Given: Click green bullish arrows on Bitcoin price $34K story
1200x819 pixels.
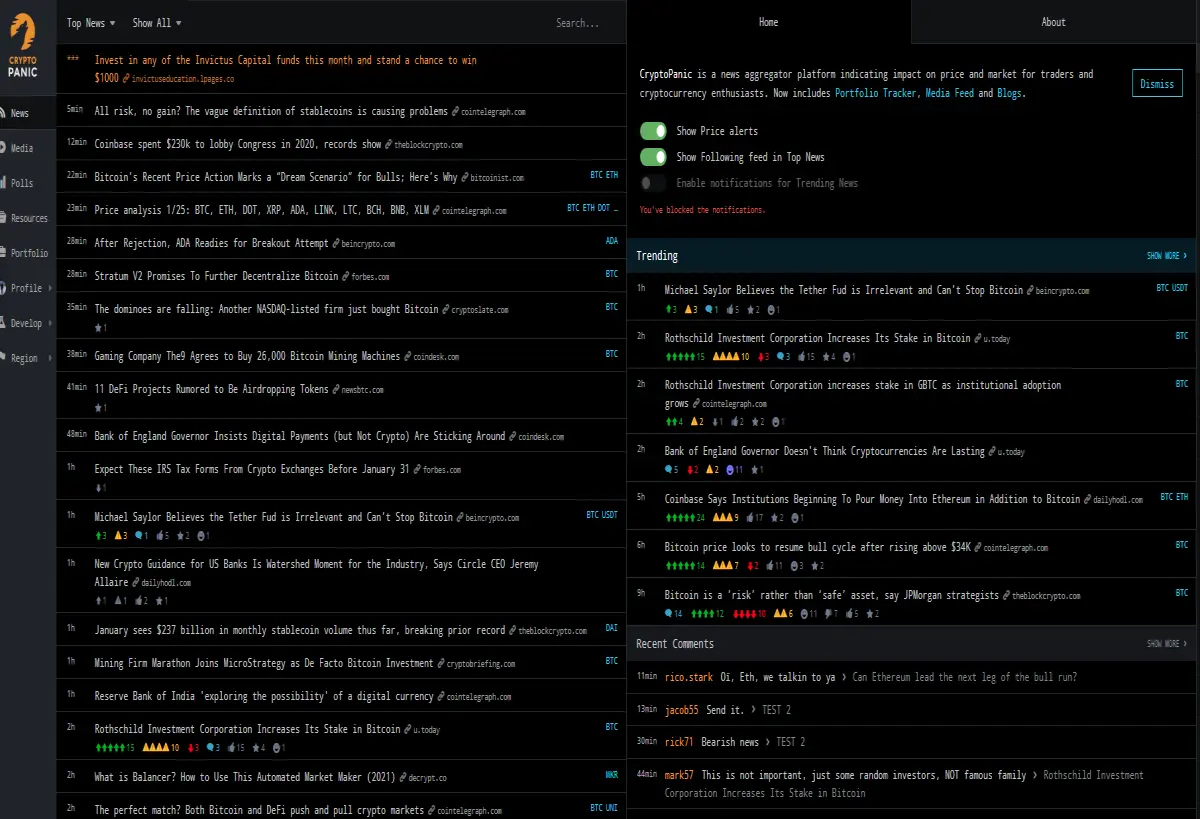Looking at the screenshot, I should [680, 566].
